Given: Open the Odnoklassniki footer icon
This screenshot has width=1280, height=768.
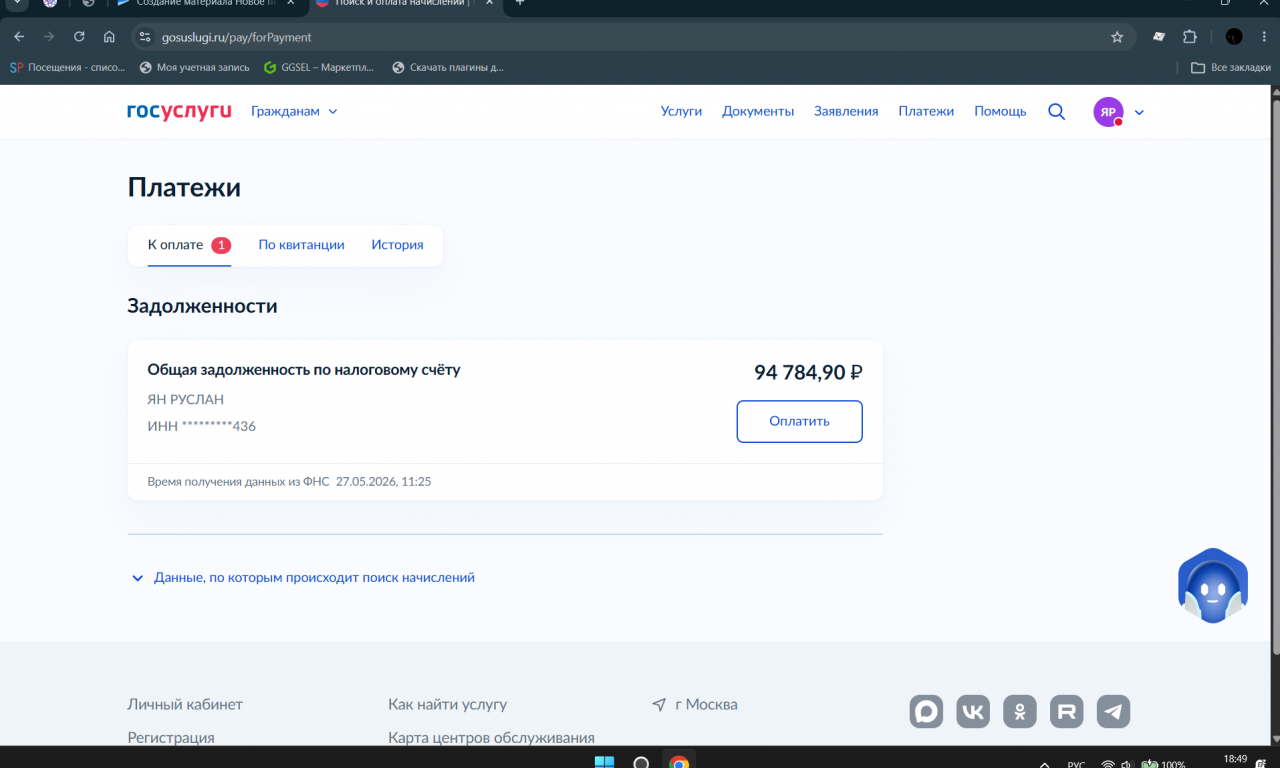Looking at the screenshot, I should pyautogui.click(x=1020, y=711).
